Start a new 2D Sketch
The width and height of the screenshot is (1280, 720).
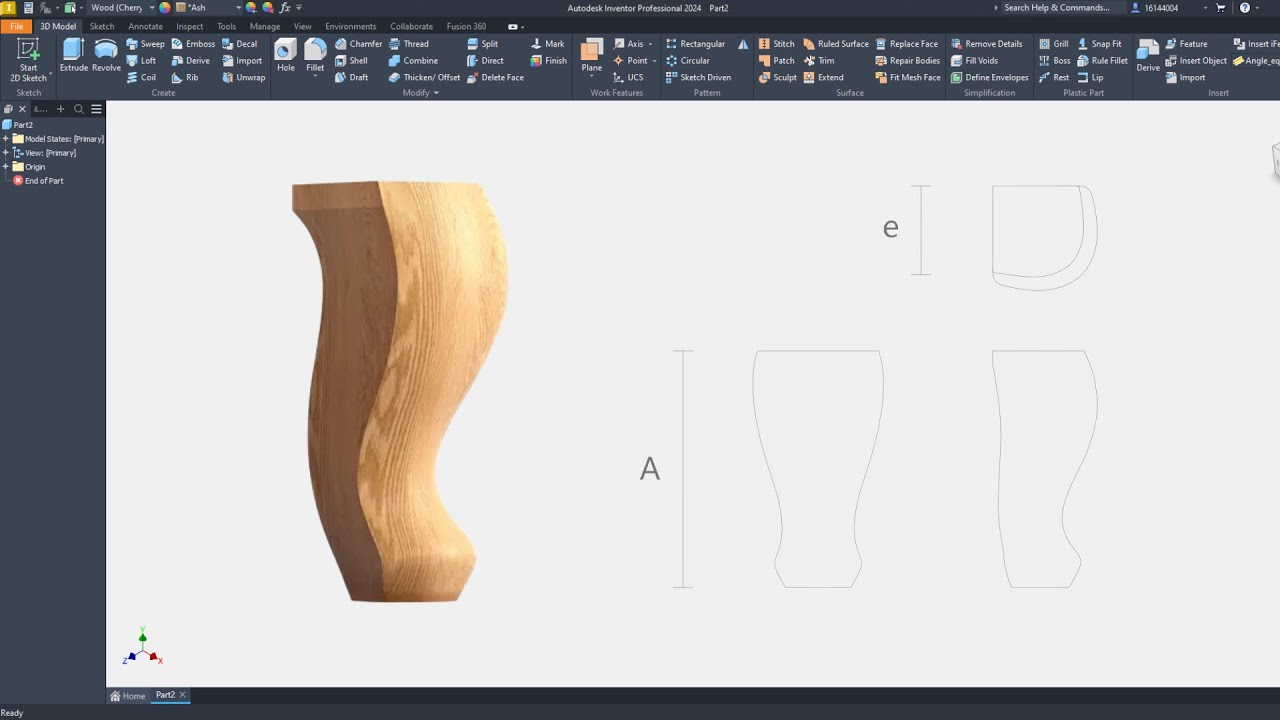(28, 60)
